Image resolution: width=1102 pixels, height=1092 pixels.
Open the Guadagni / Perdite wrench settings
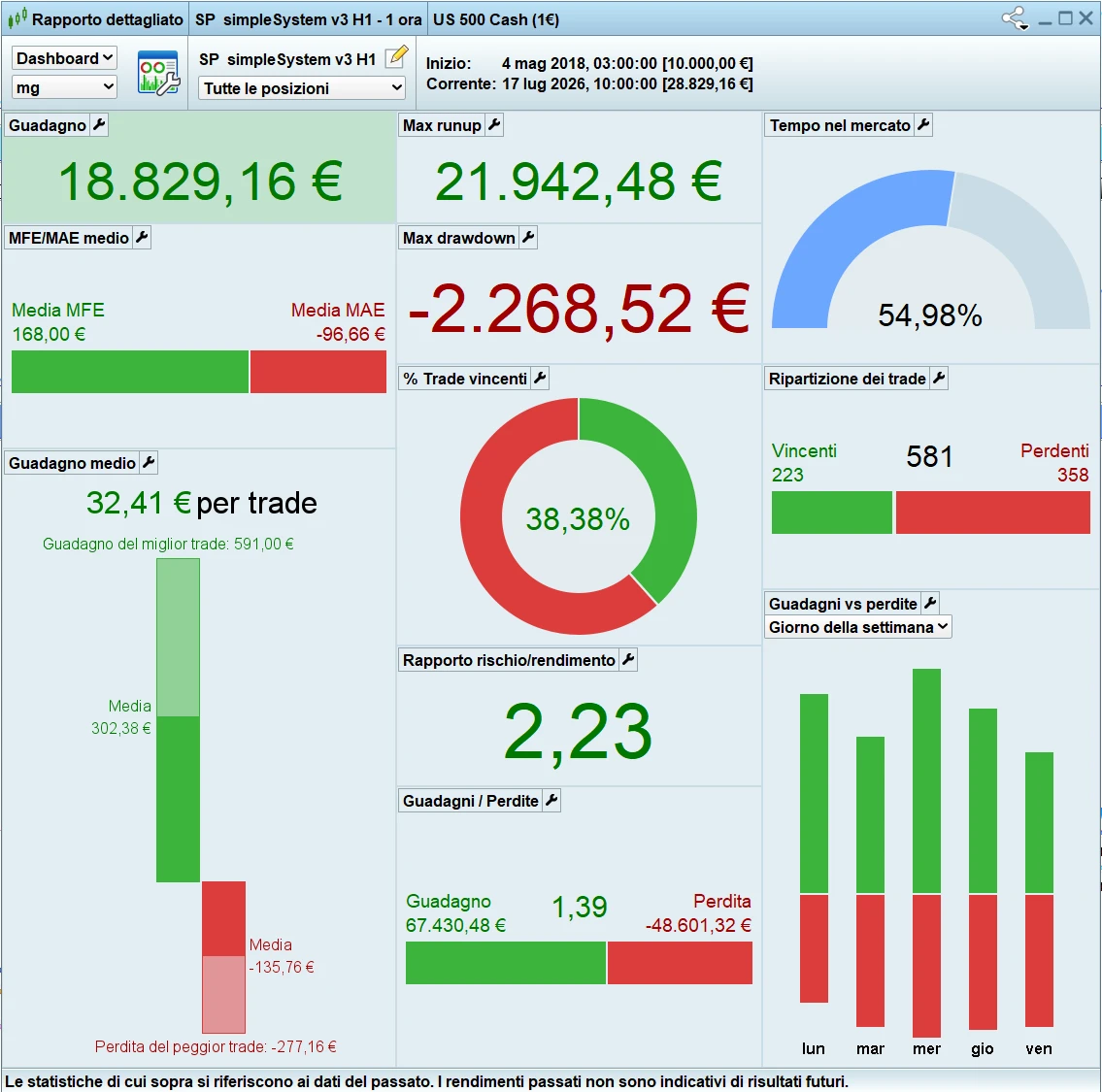tap(551, 800)
